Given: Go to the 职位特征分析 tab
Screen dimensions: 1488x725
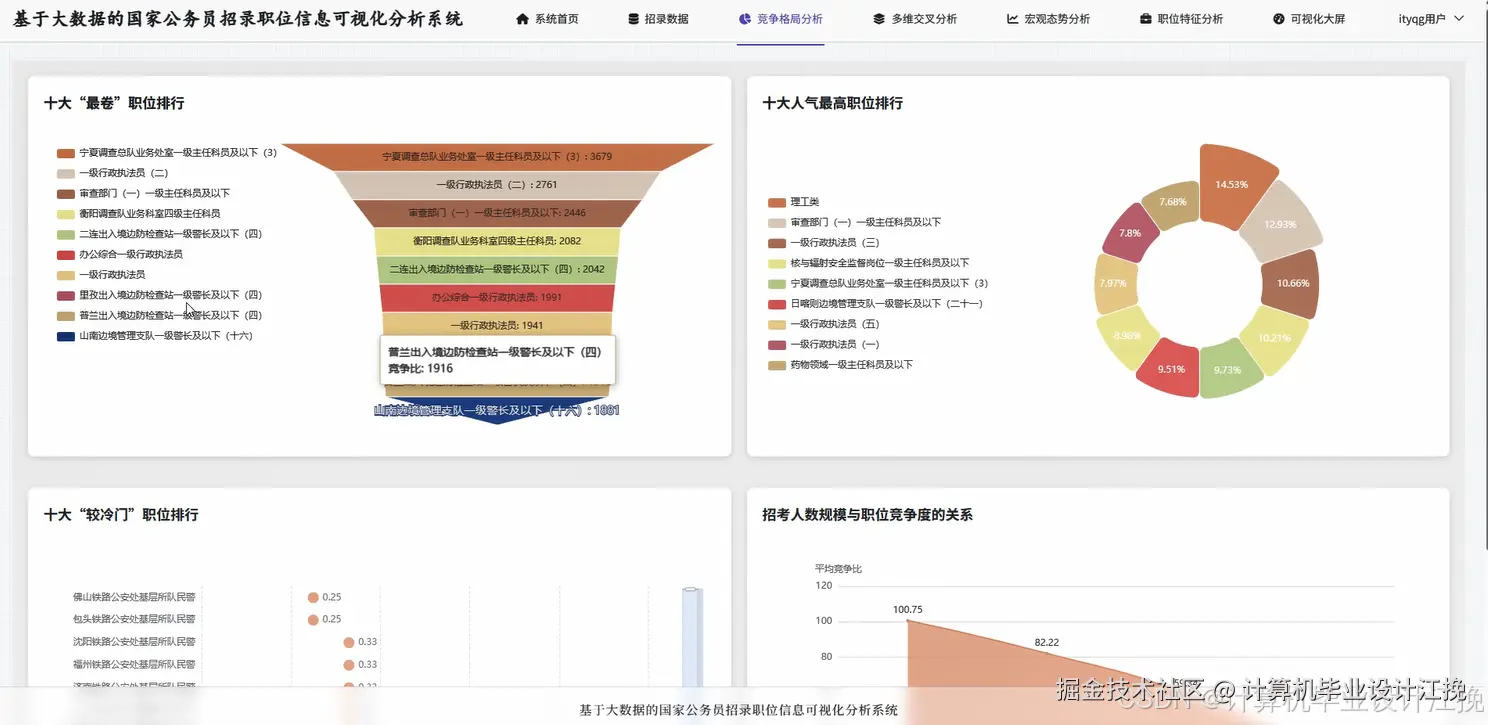Looking at the screenshot, I should [1181, 19].
